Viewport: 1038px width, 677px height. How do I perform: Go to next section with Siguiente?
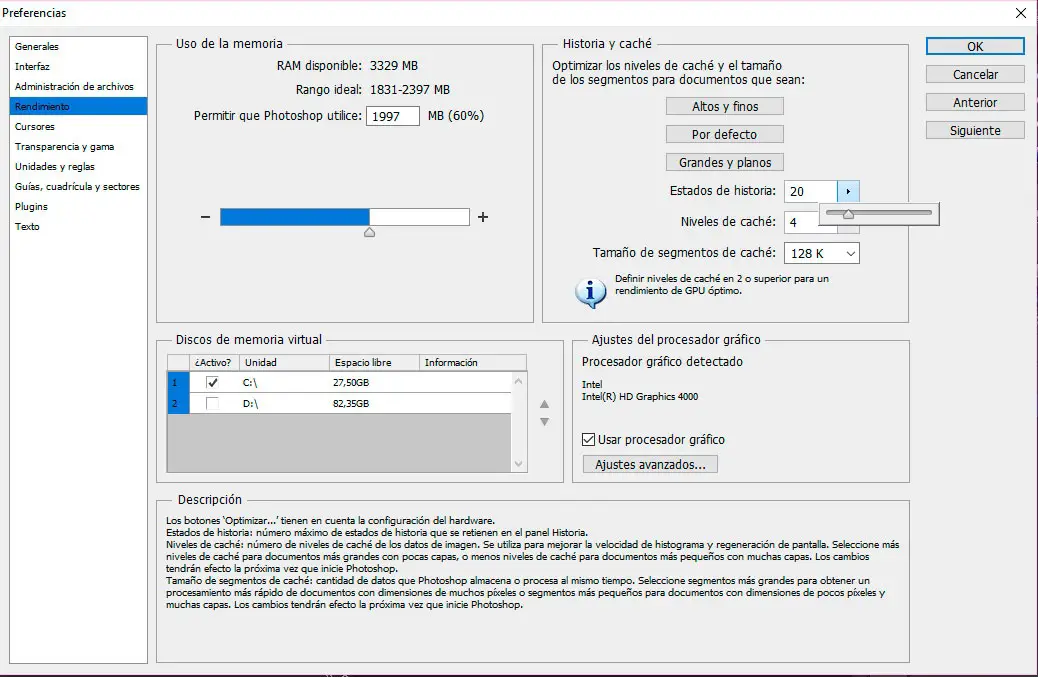click(x=975, y=130)
